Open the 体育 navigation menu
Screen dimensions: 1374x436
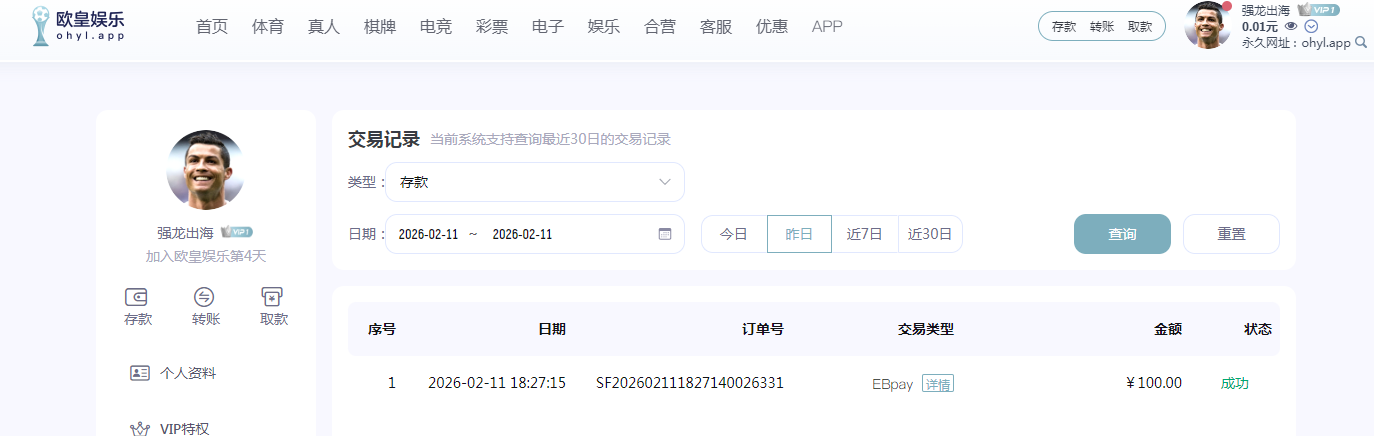268,26
